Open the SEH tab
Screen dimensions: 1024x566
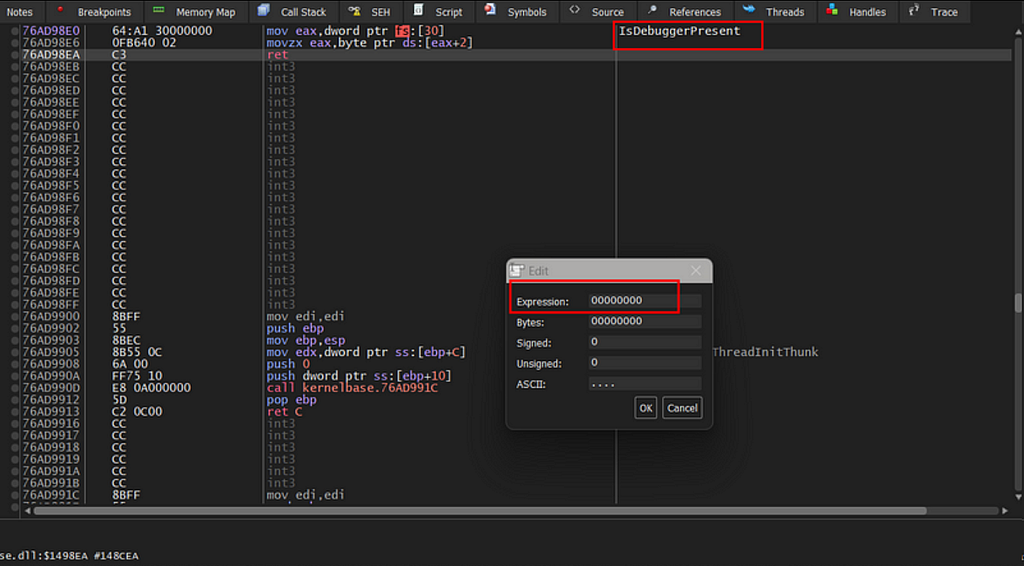coord(371,12)
